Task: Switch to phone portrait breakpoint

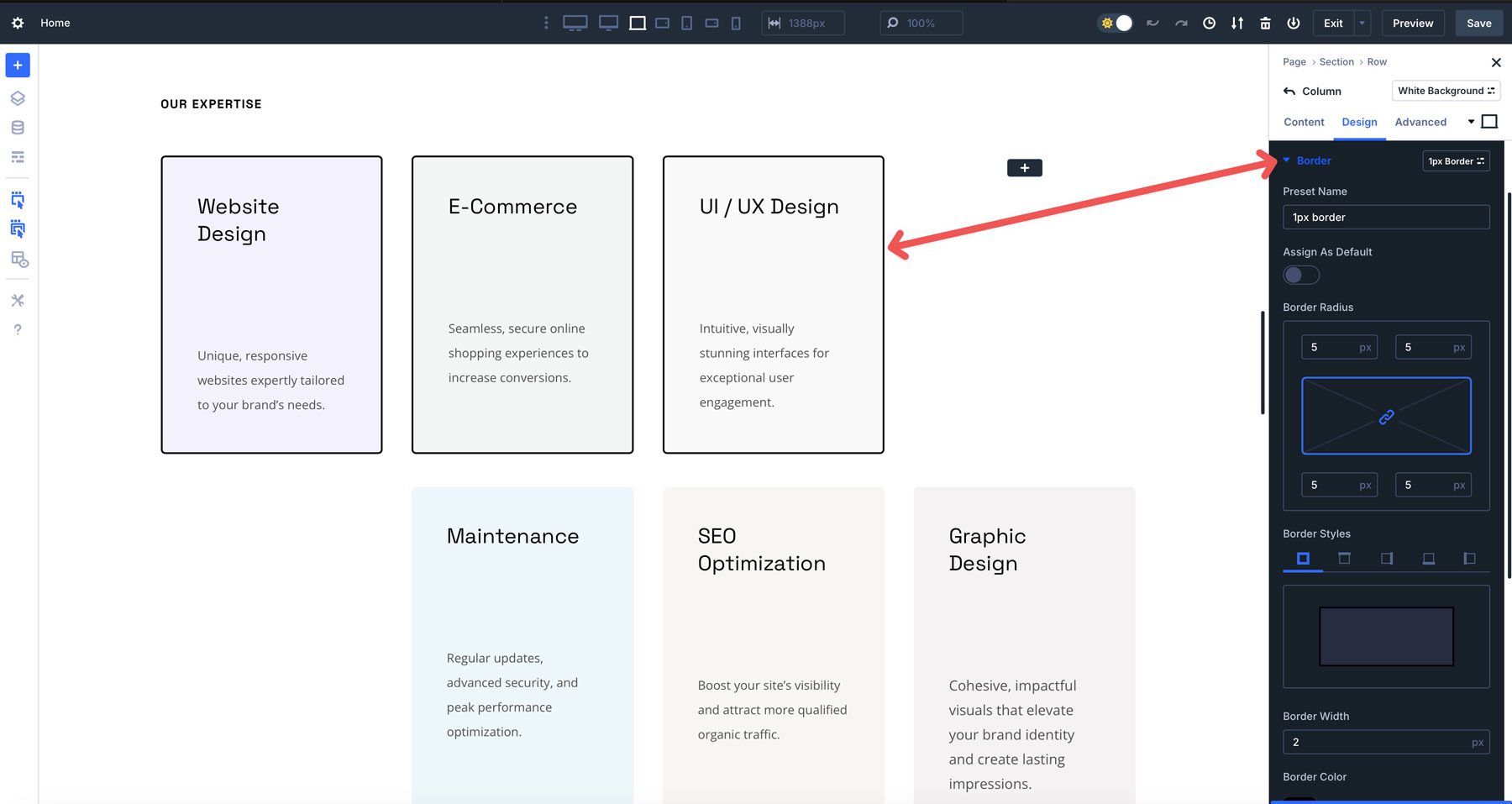Action: click(735, 23)
